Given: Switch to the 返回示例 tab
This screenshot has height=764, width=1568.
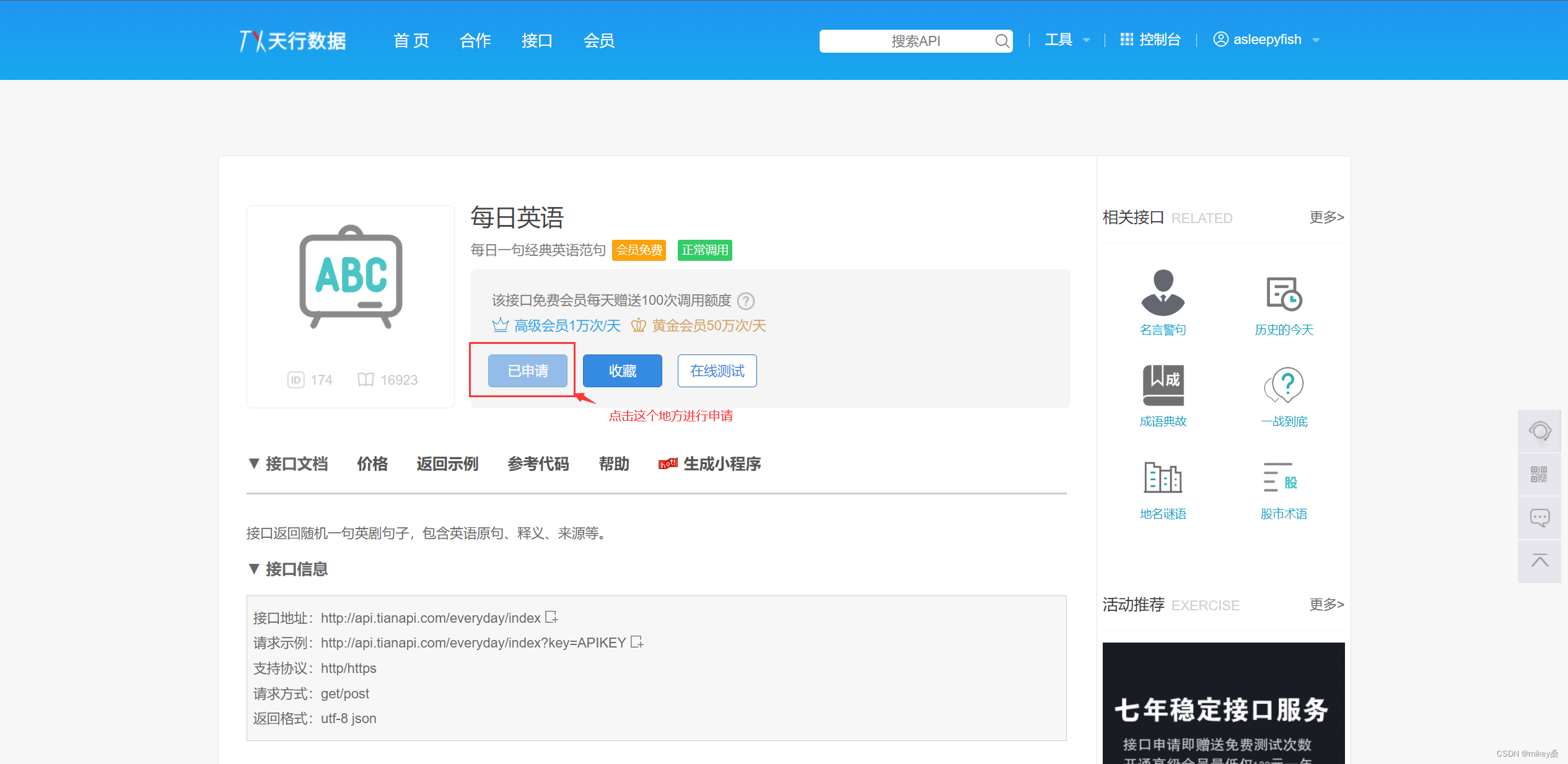Looking at the screenshot, I should coord(447,463).
